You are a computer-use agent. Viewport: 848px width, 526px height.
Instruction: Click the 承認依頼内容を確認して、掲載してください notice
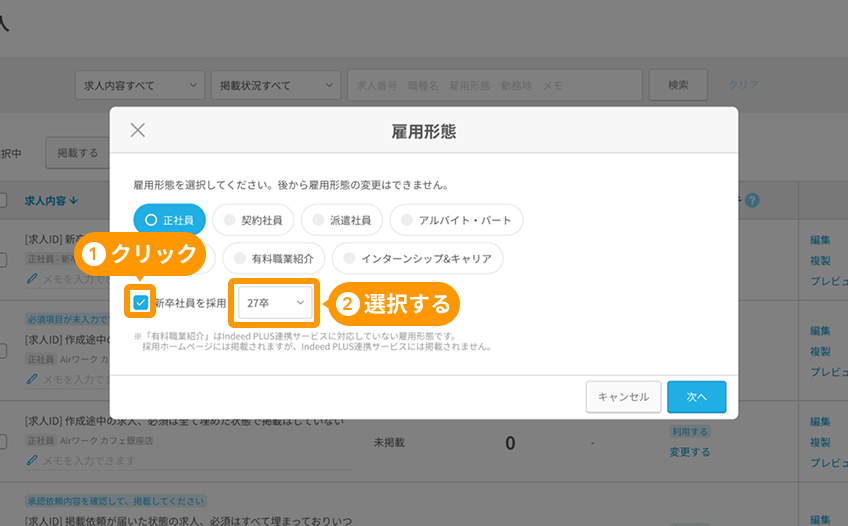[x=116, y=501]
